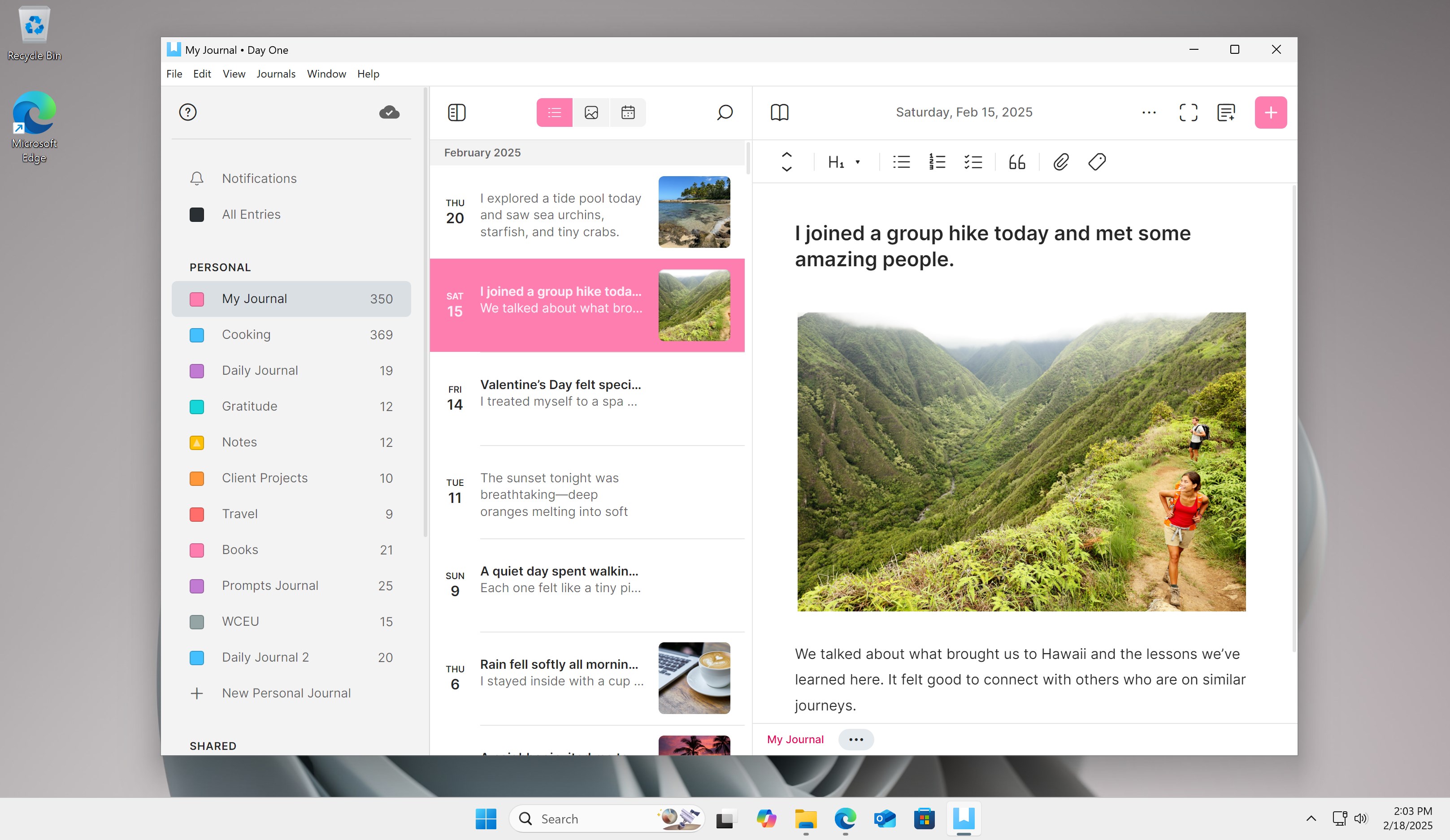Image resolution: width=1450 pixels, height=840 pixels.
Task: Check the cloud sync status icon
Action: click(x=389, y=112)
